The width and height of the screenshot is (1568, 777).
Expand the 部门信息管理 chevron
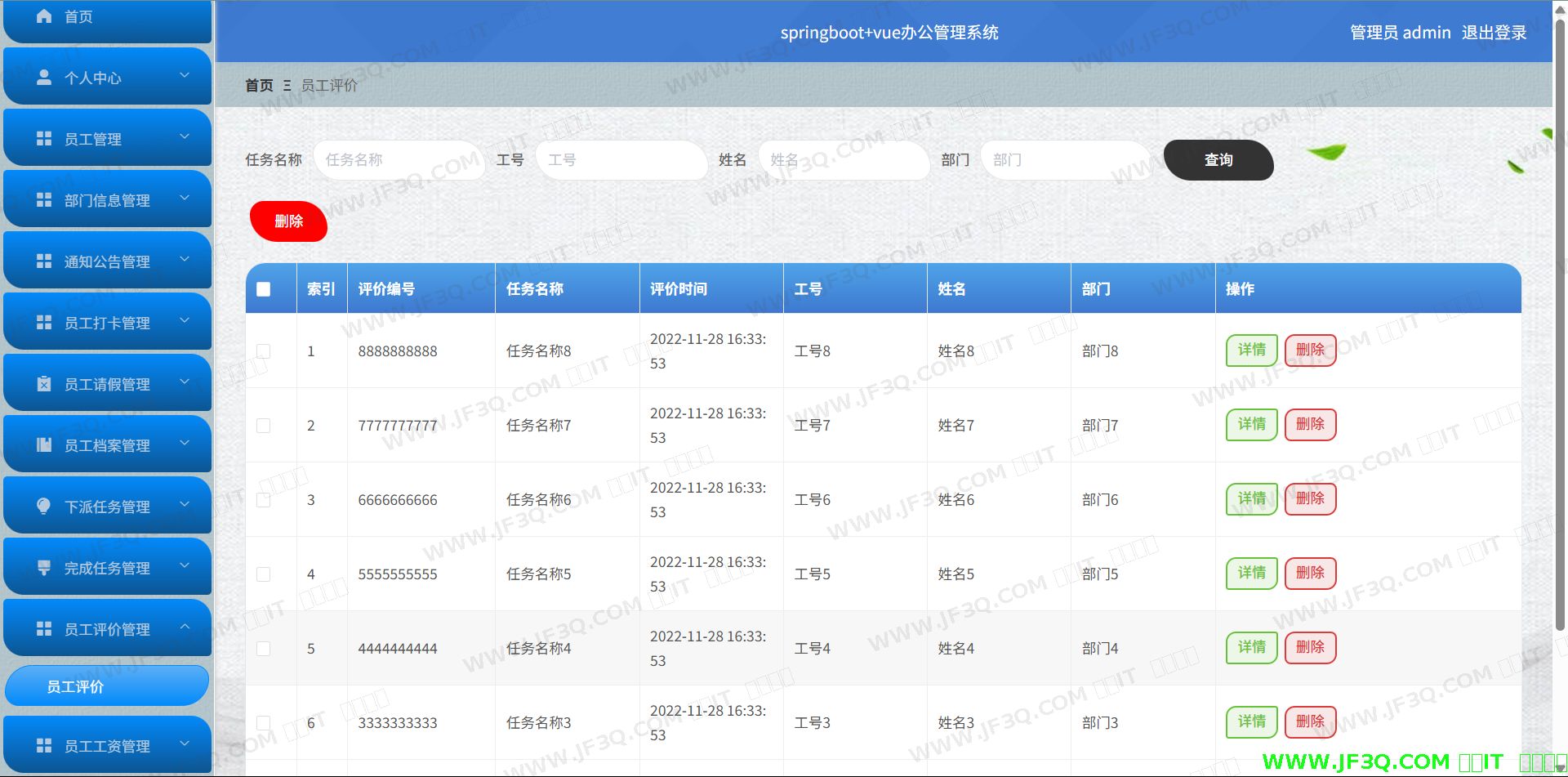[185, 199]
